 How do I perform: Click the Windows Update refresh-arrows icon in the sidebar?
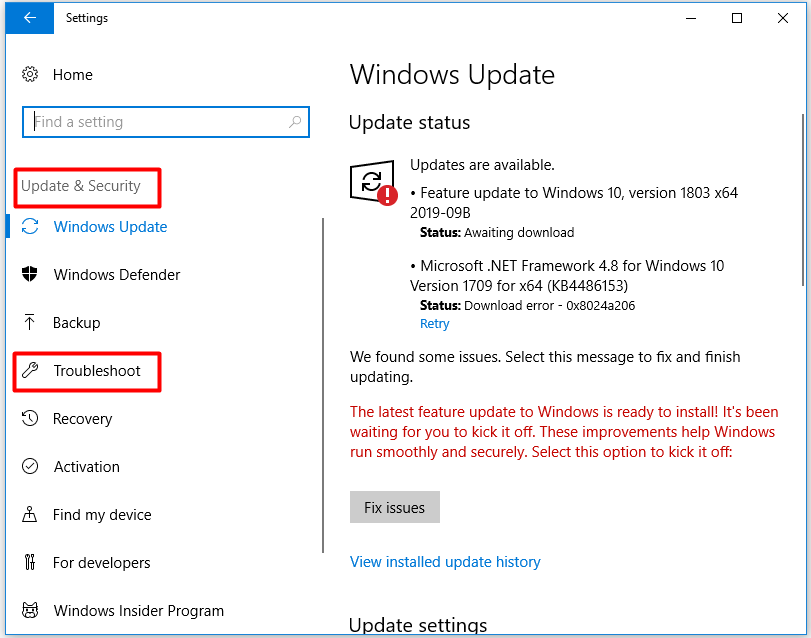(x=30, y=226)
